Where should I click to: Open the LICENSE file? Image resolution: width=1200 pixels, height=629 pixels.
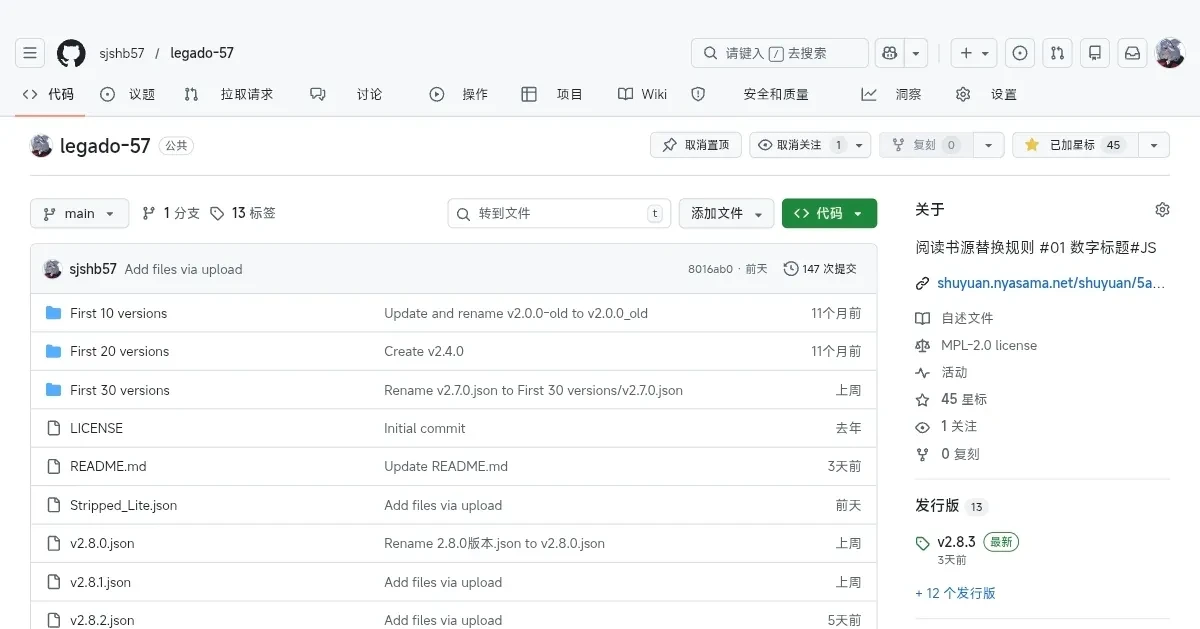click(x=96, y=428)
